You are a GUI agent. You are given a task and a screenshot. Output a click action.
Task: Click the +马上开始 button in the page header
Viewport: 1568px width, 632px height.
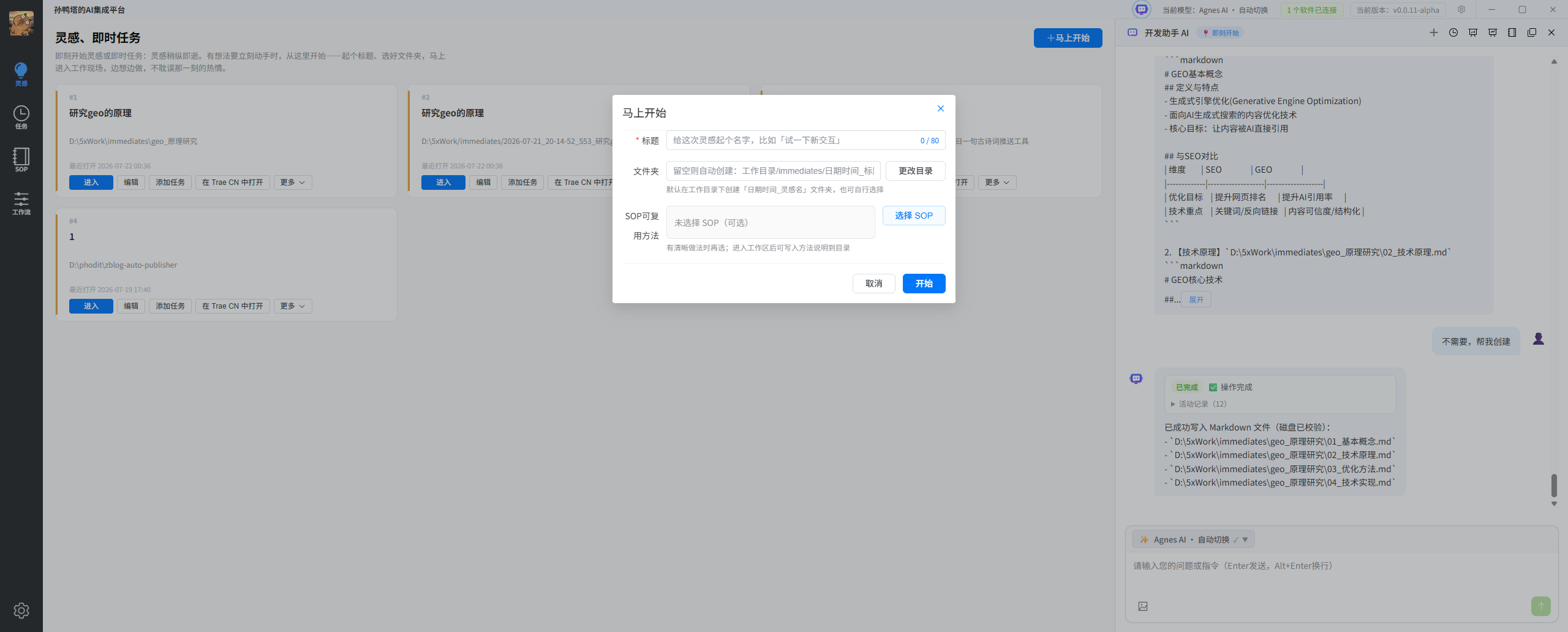point(1068,38)
